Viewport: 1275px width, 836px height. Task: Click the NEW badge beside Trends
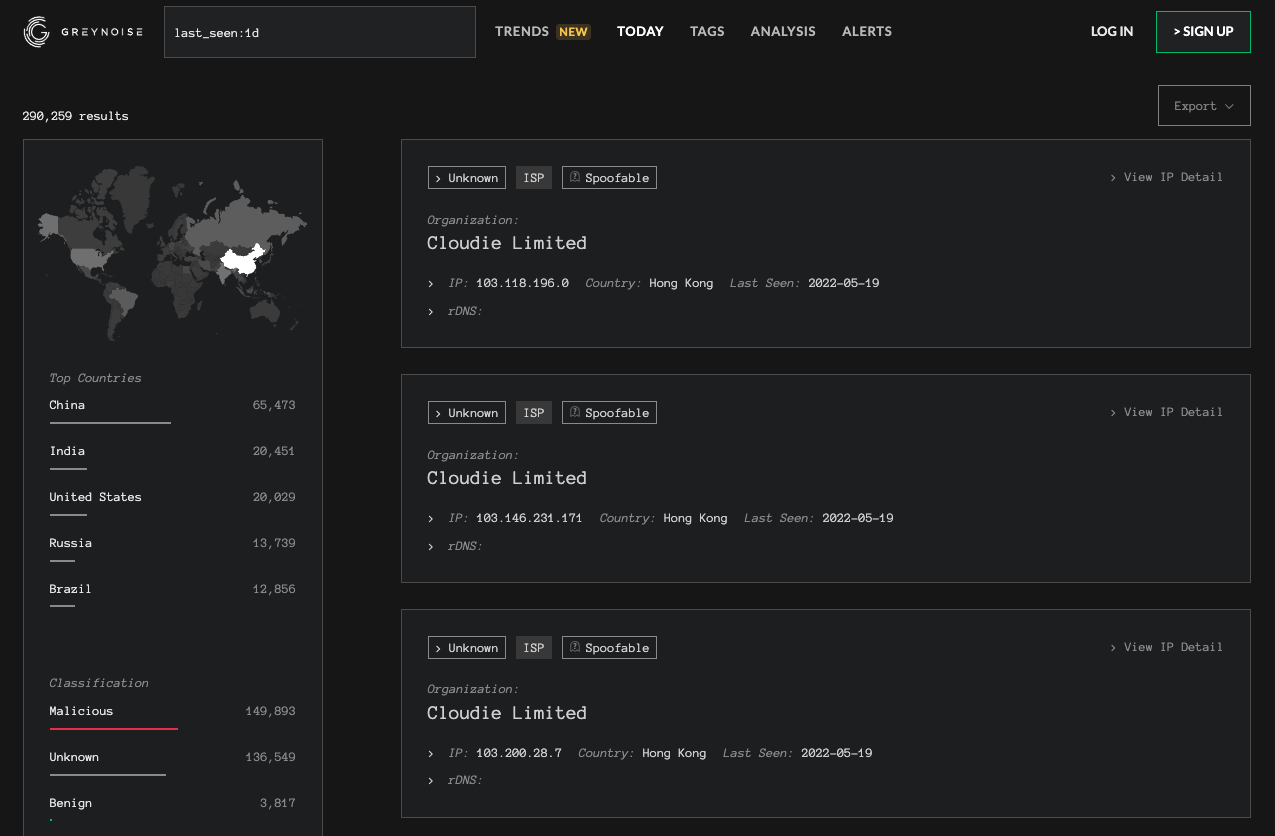click(574, 32)
